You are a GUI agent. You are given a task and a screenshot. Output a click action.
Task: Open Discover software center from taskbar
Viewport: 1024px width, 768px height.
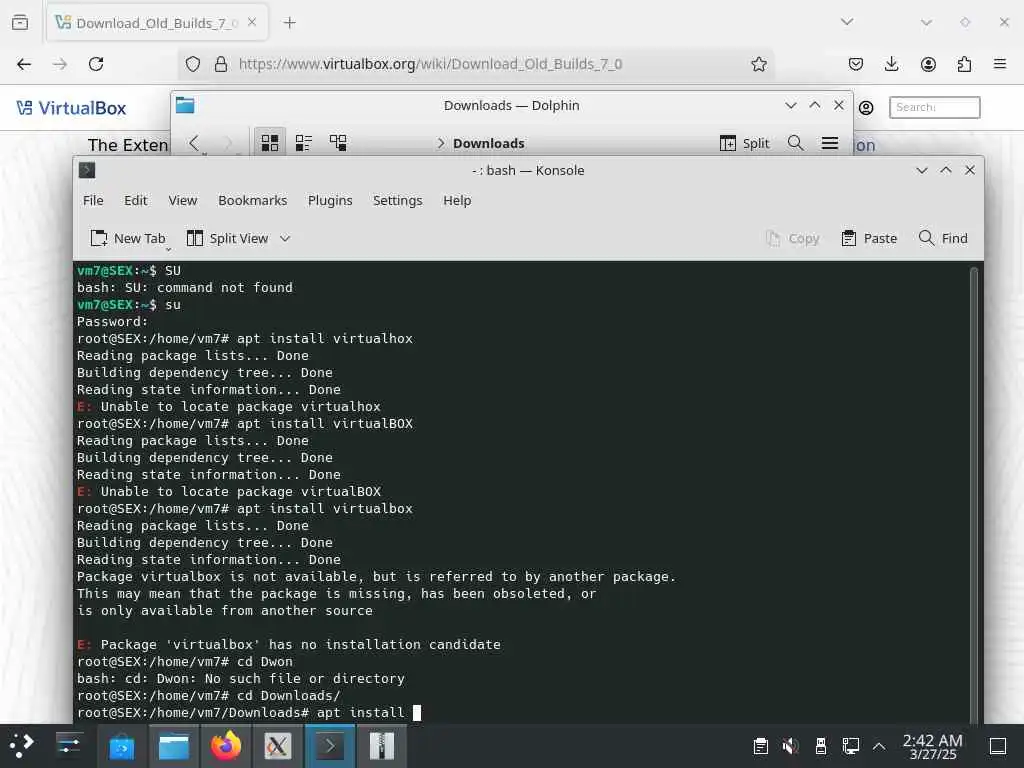pos(121,746)
